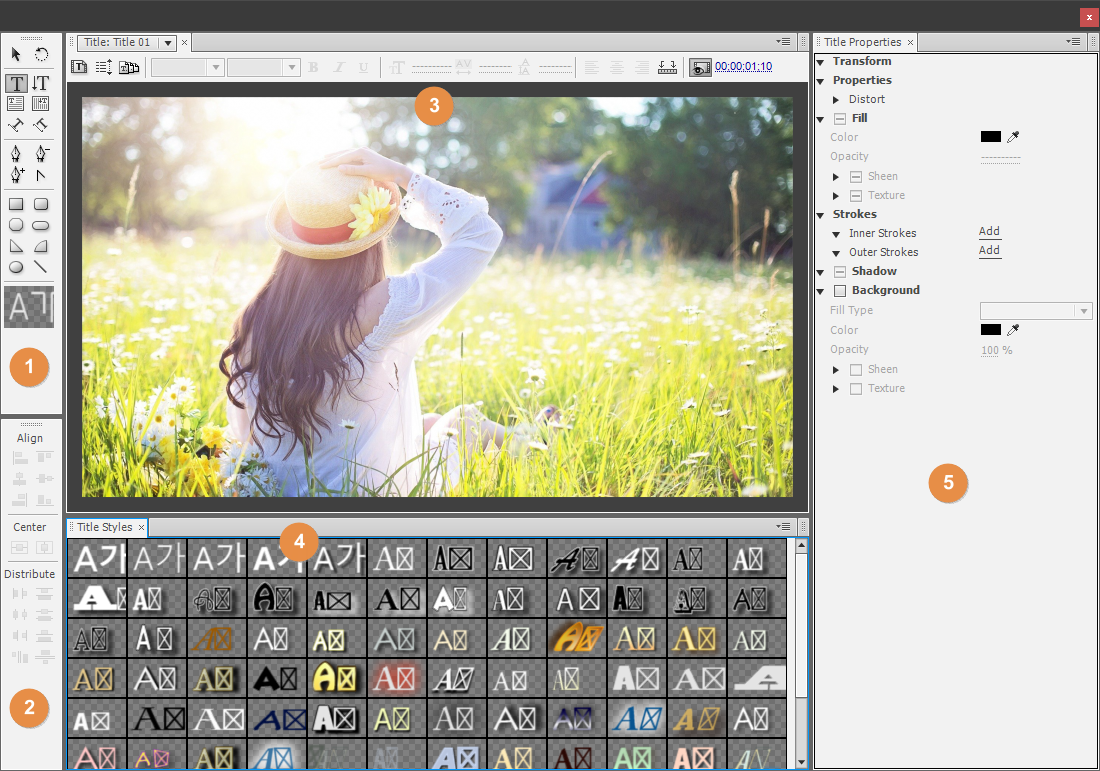Screen dimensions: 1100x771
Task: Collapse the Strokes section
Action: pos(821,215)
